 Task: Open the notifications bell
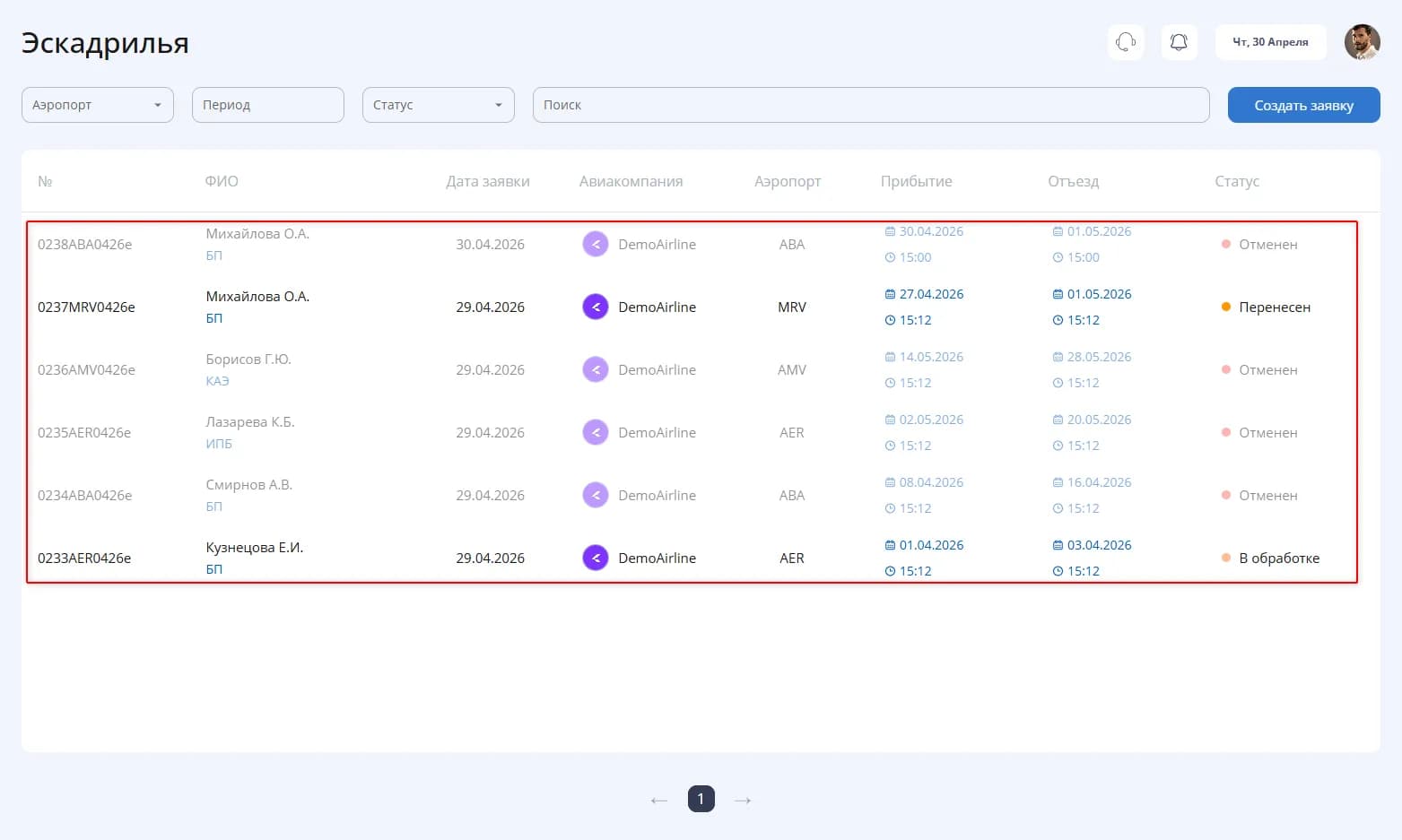pos(1180,42)
